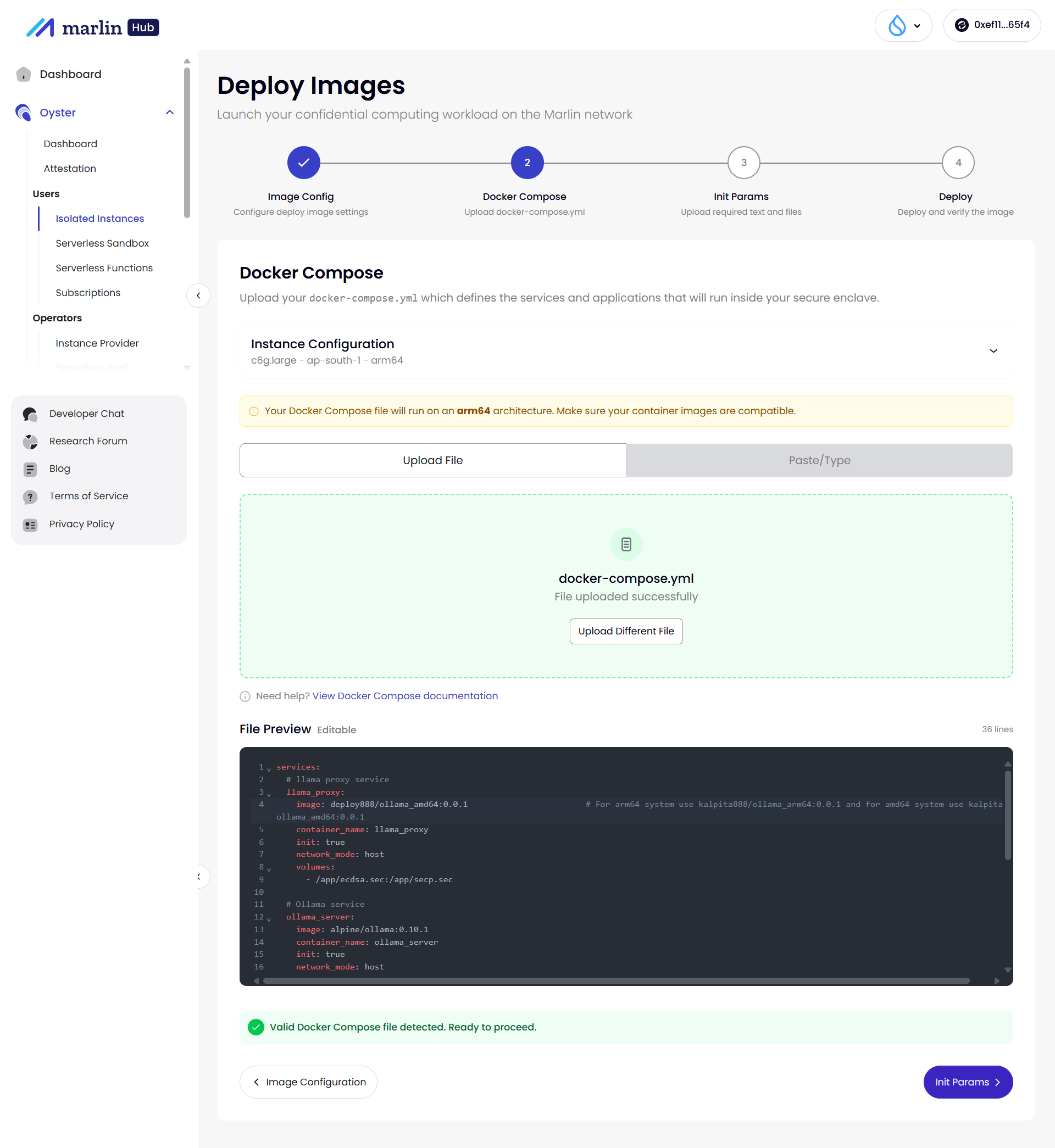Collapse the Oyster sidebar section

[170, 113]
